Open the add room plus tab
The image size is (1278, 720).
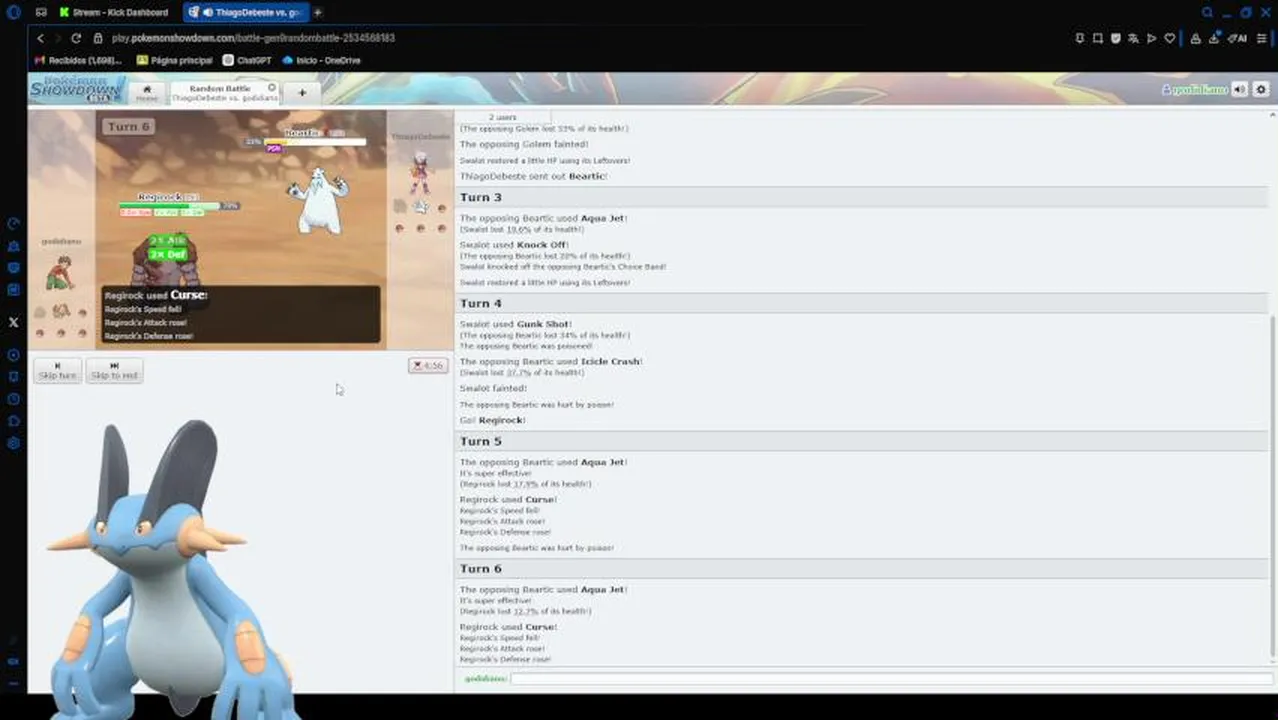[x=302, y=93]
